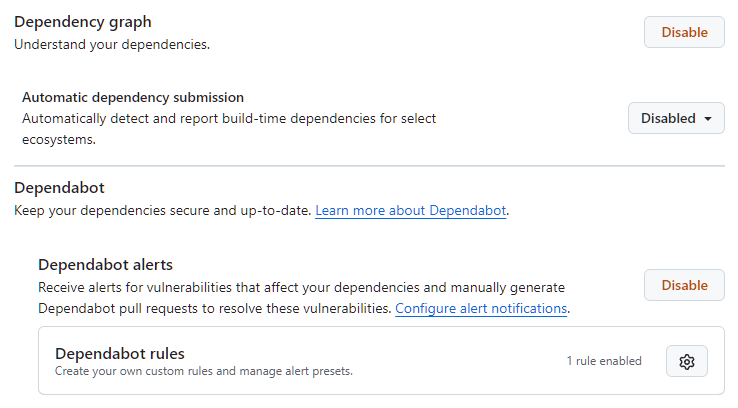
Task: Disable the Dependency graph
Action: 684,32
